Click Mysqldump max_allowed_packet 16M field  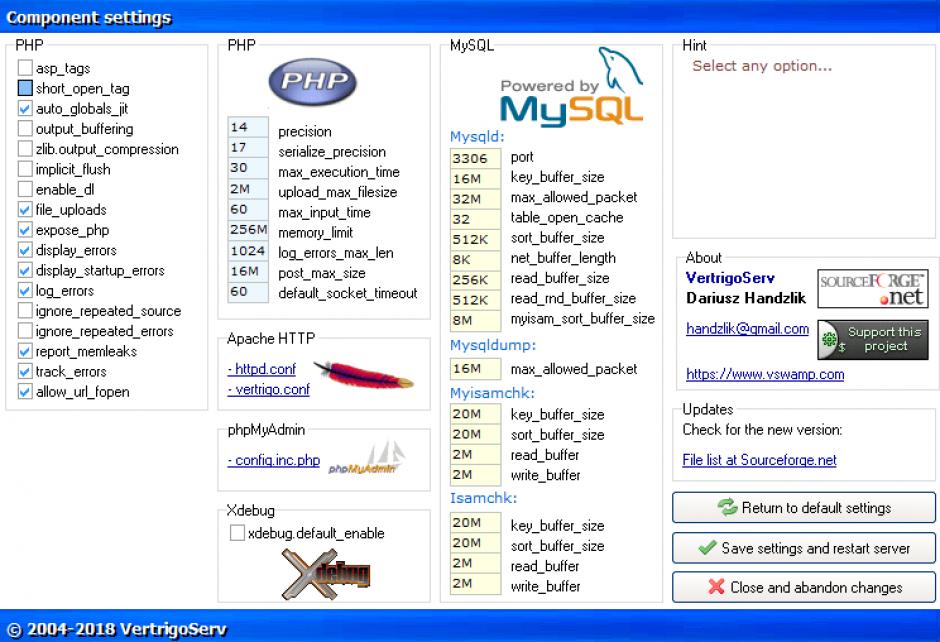[x=475, y=369]
